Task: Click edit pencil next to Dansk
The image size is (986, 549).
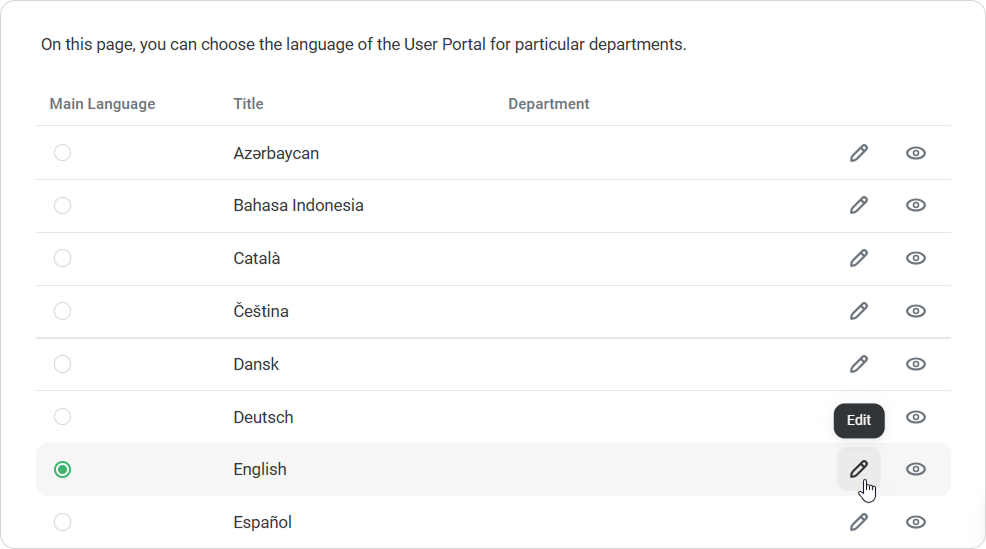Action: pos(858,364)
